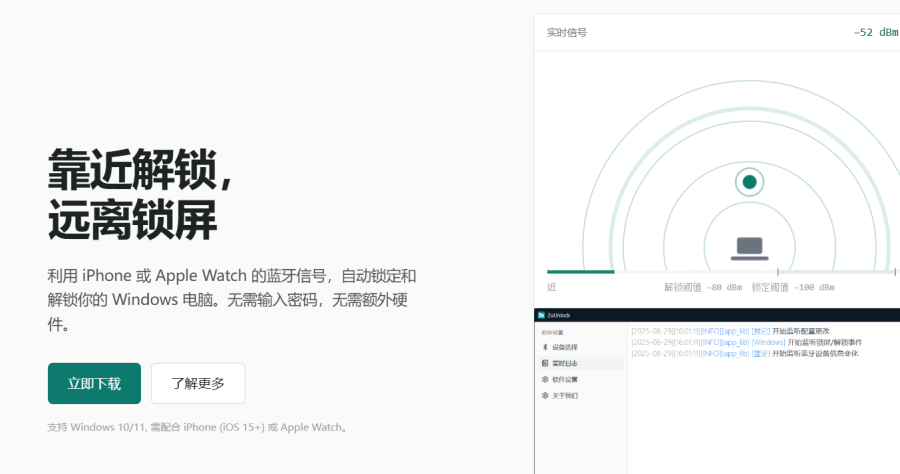Screen dimensions: 900x474
Task: Click the 近 label under the bar
Action: (x=552, y=287)
